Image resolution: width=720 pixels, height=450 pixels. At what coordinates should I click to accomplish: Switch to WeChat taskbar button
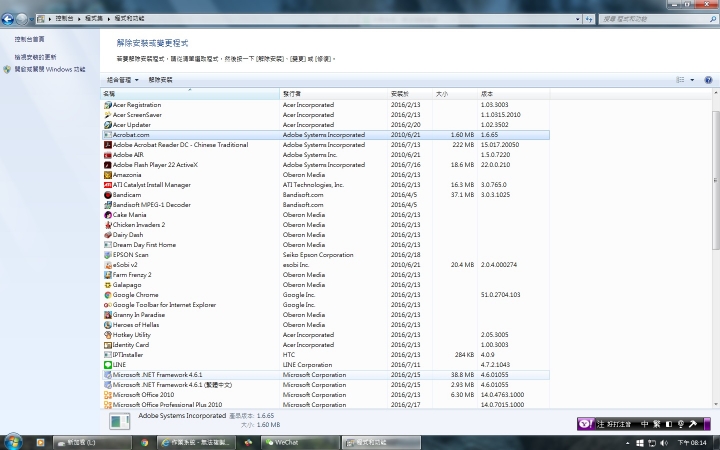299,443
